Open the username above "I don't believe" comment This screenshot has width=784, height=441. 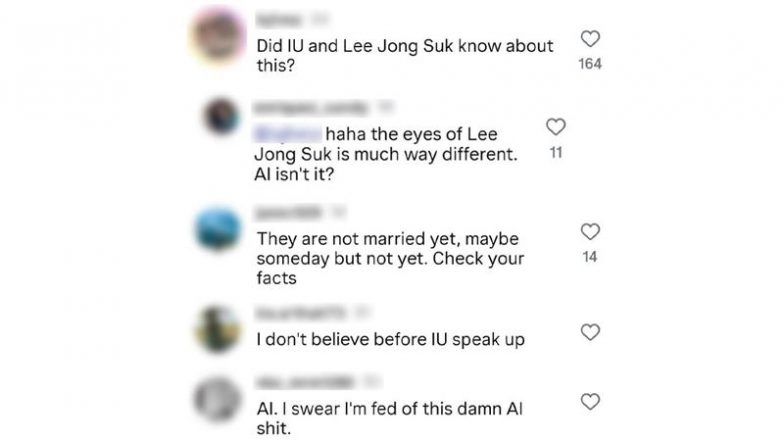(x=301, y=313)
